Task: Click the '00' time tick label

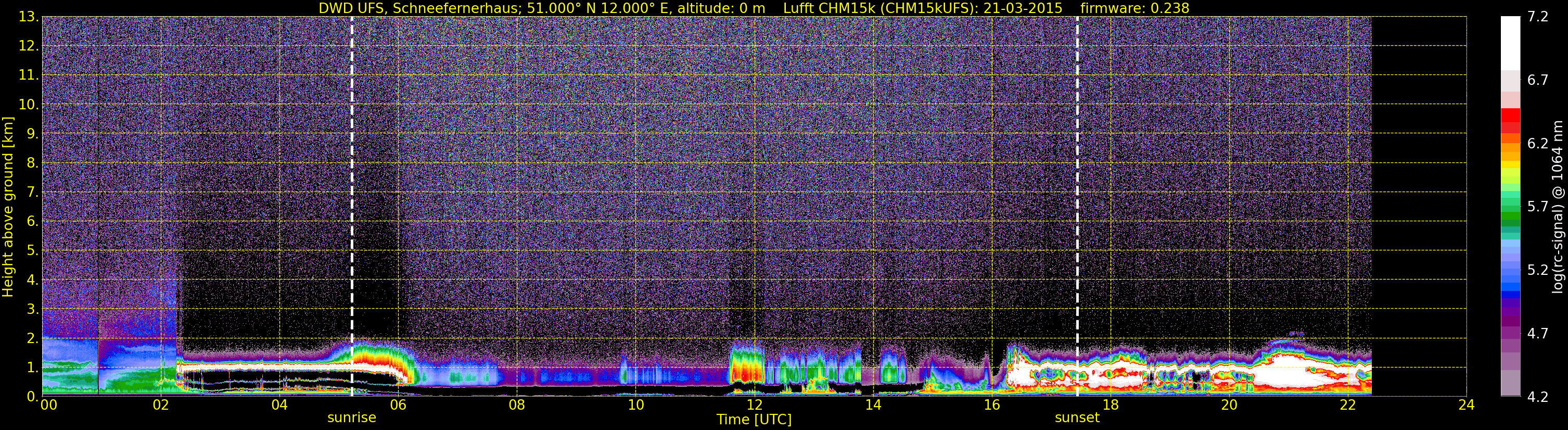Action: (x=49, y=405)
